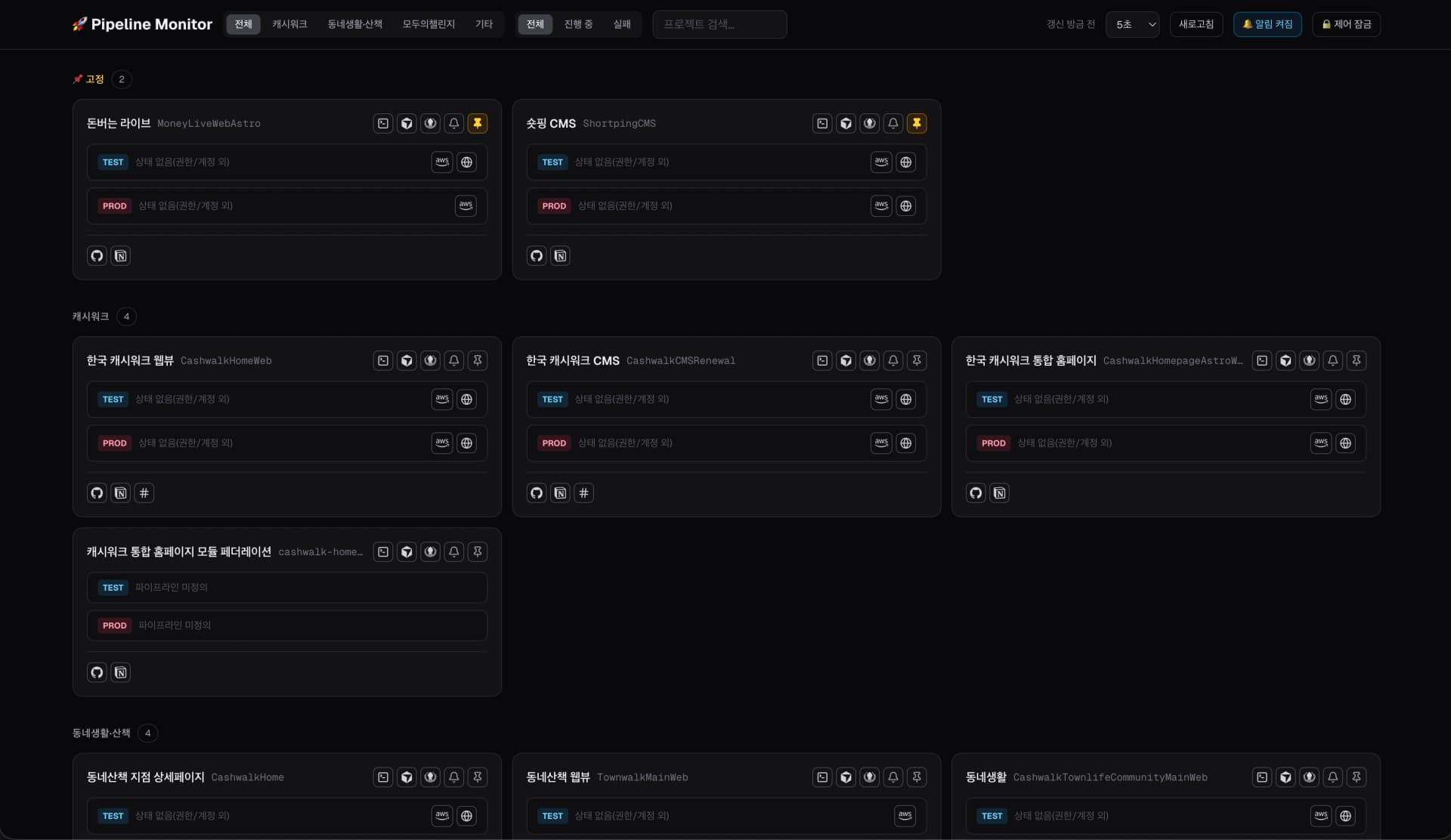Expand the 한국 캐시워크 웹뷰 TEST pipeline row
The width and height of the screenshot is (1451, 840).
point(287,399)
